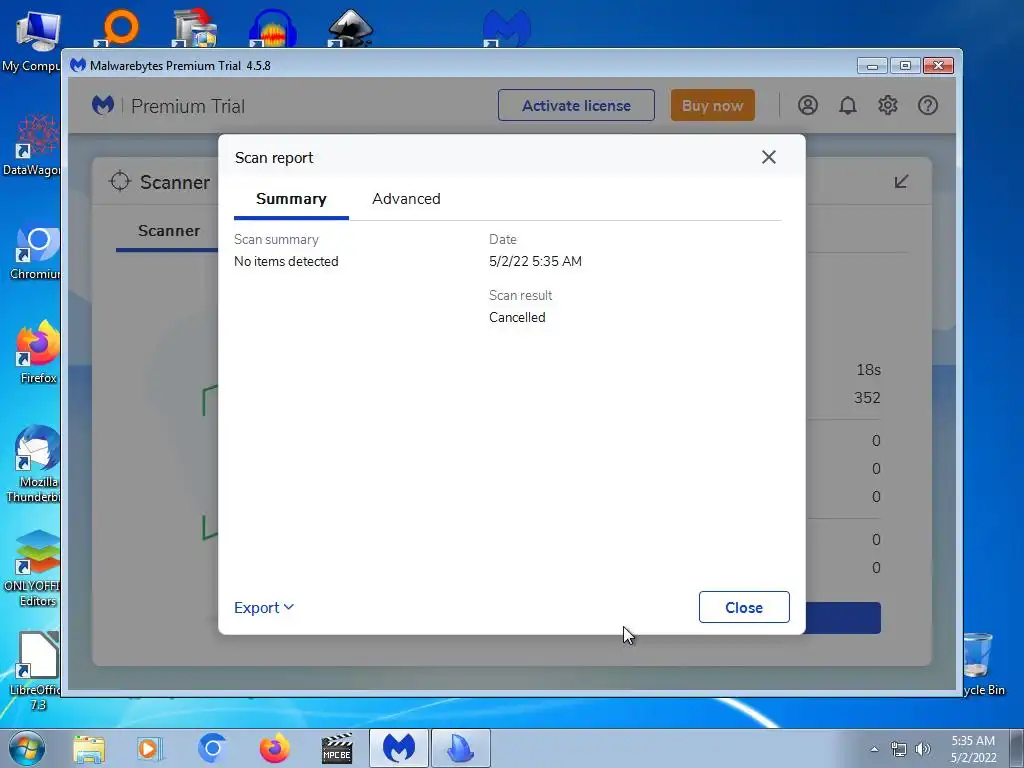Open the account profile icon
Screen dimensions: 1024x768
click(x=808, y=105)
